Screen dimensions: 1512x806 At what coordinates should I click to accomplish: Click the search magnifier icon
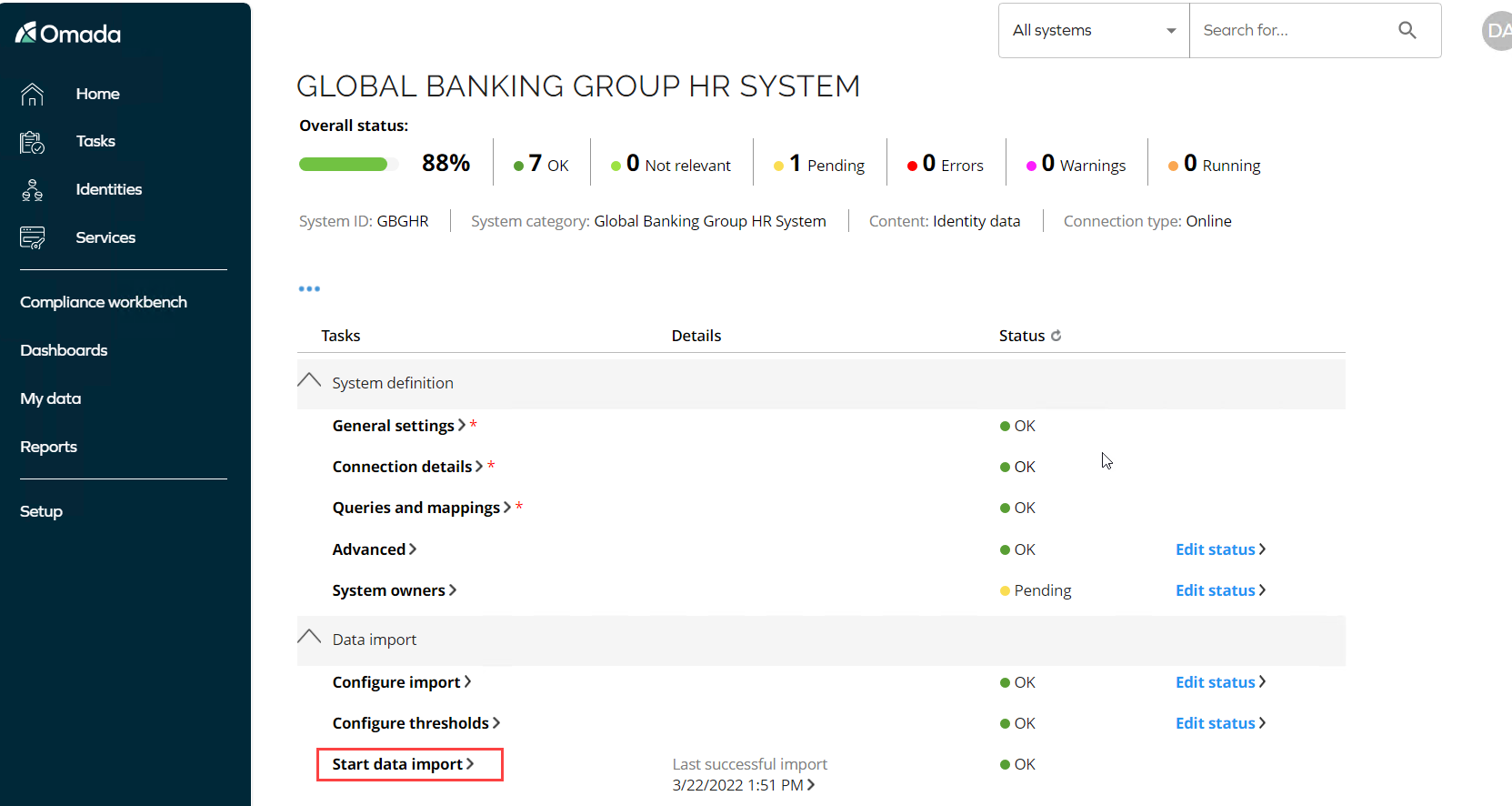(x=1407, y=30)
